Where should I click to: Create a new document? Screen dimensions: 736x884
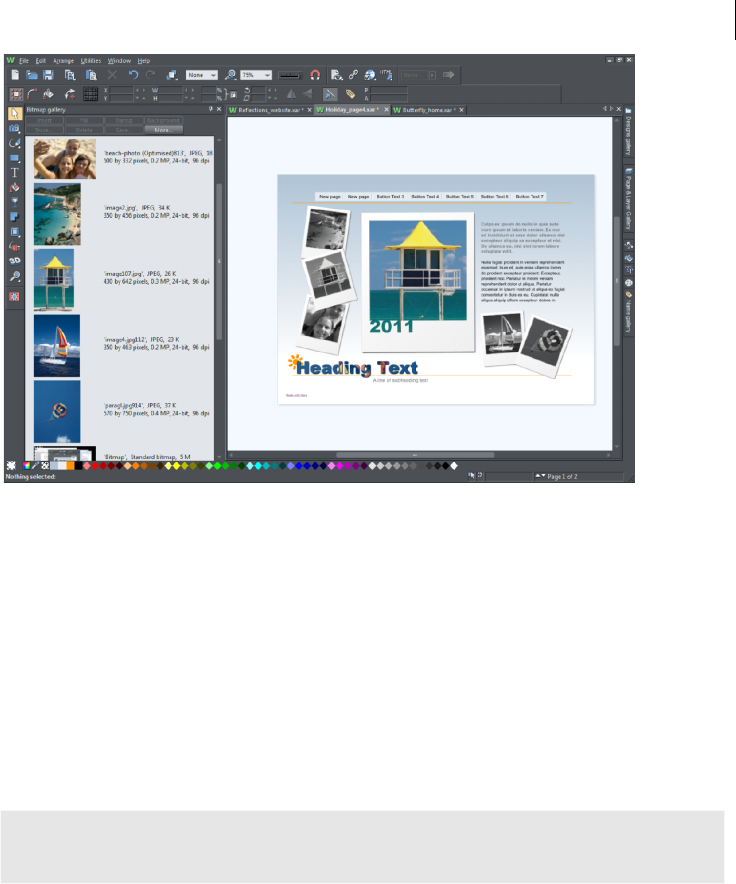click(x=15, y=75)
